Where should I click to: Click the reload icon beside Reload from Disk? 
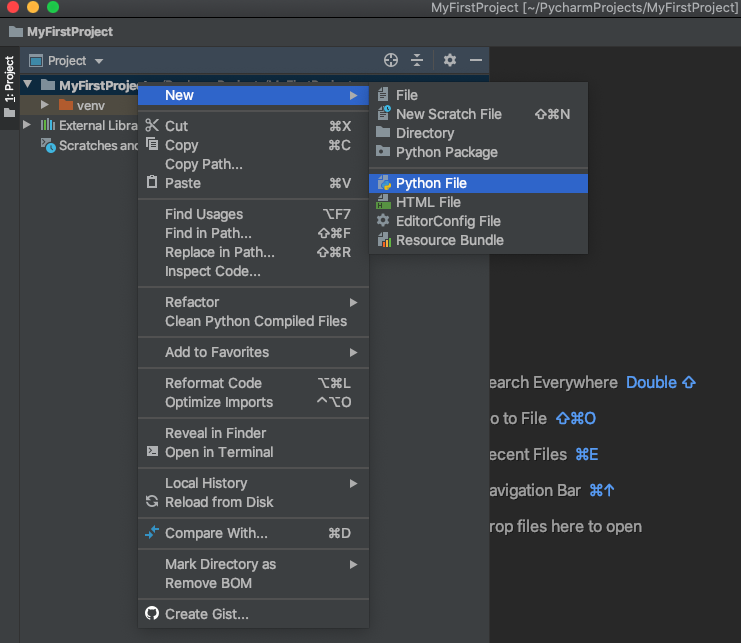tap(152, 501)
